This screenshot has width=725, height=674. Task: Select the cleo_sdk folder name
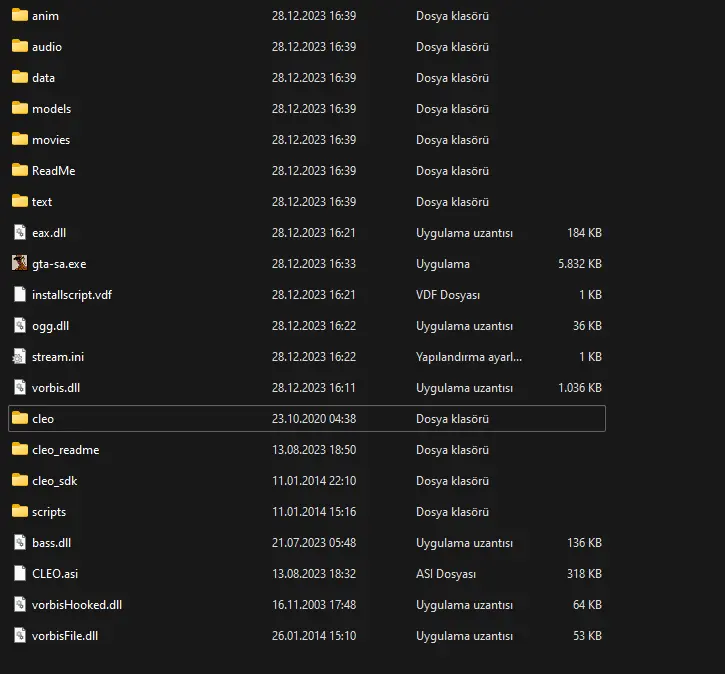click(55, 481)
